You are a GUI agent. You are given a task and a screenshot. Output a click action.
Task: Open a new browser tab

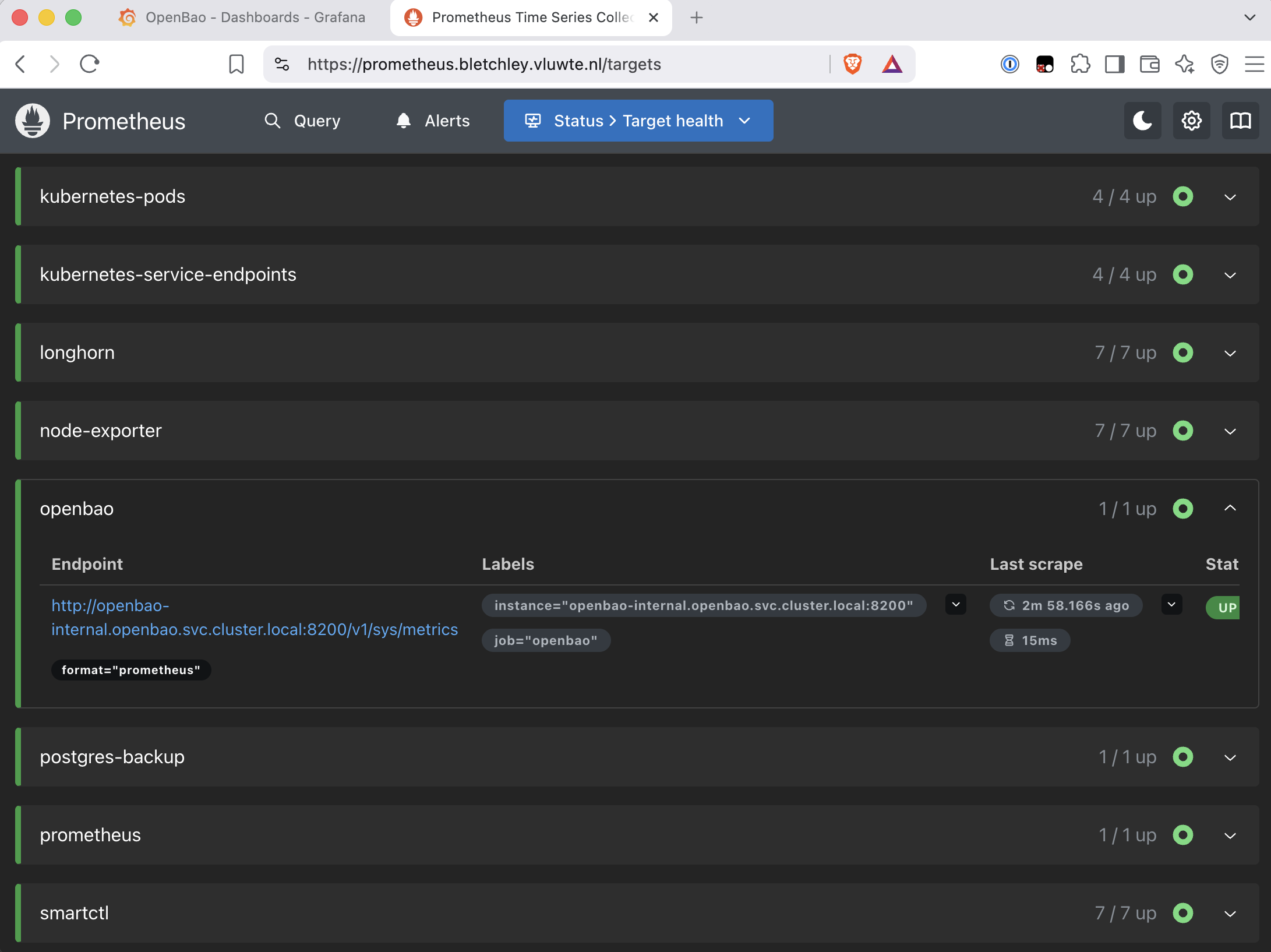pyautogui.click(x=697, y=17)
